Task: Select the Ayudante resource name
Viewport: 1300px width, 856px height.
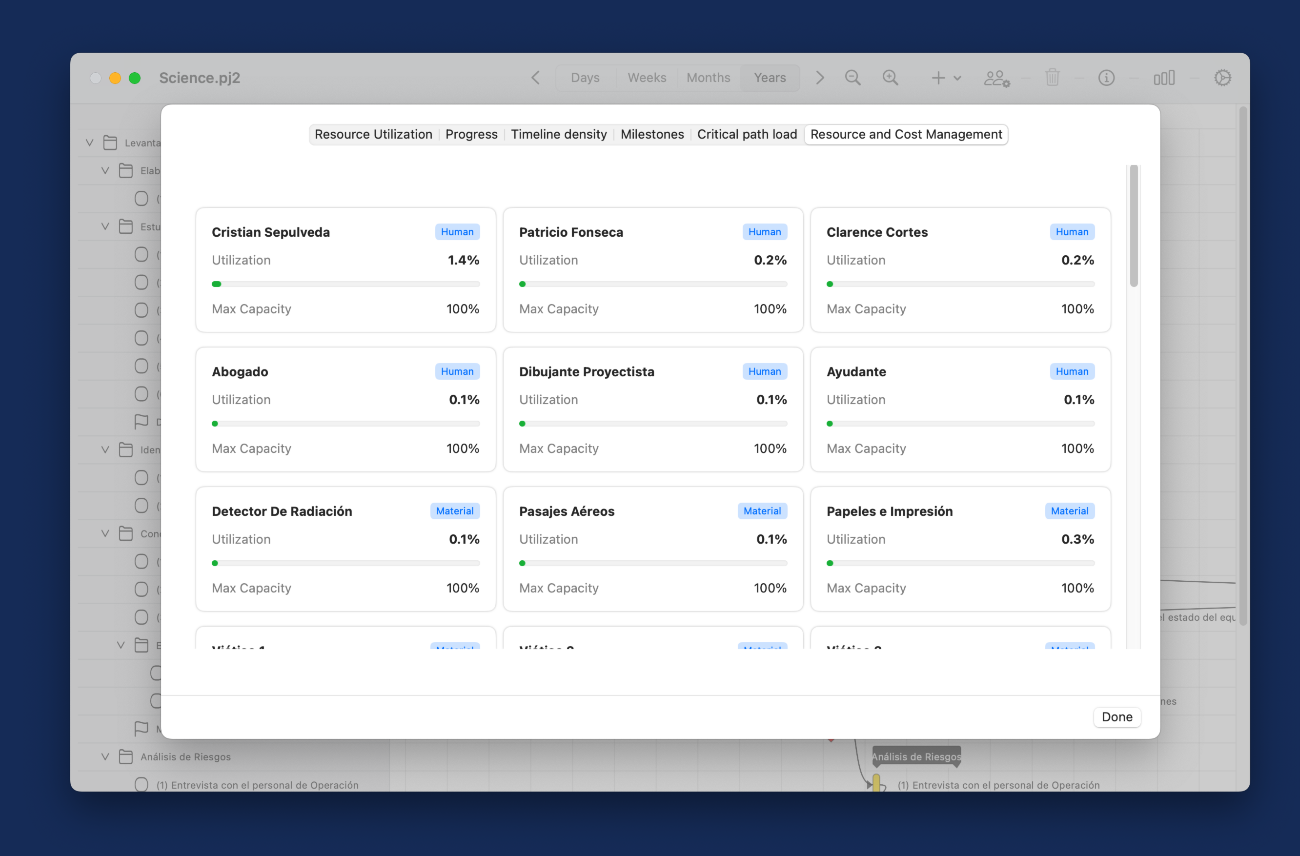Action: (x=856, y=372)
